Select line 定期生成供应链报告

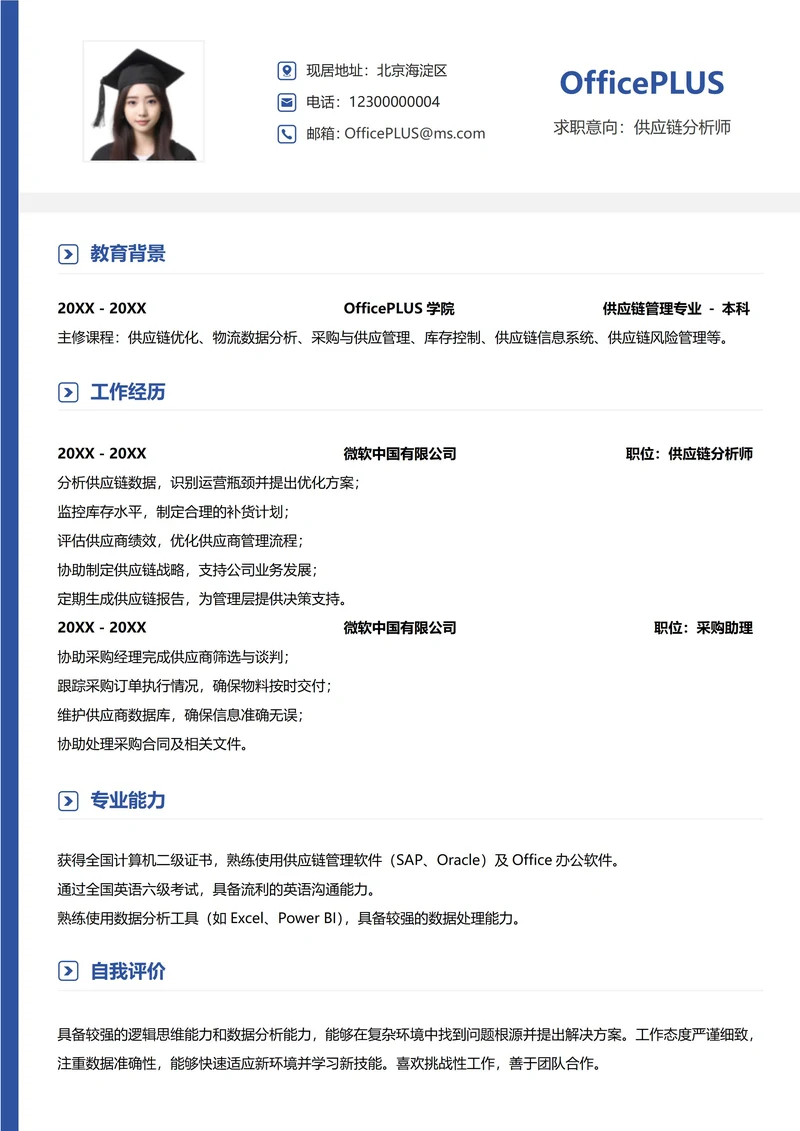pos(203,599)
